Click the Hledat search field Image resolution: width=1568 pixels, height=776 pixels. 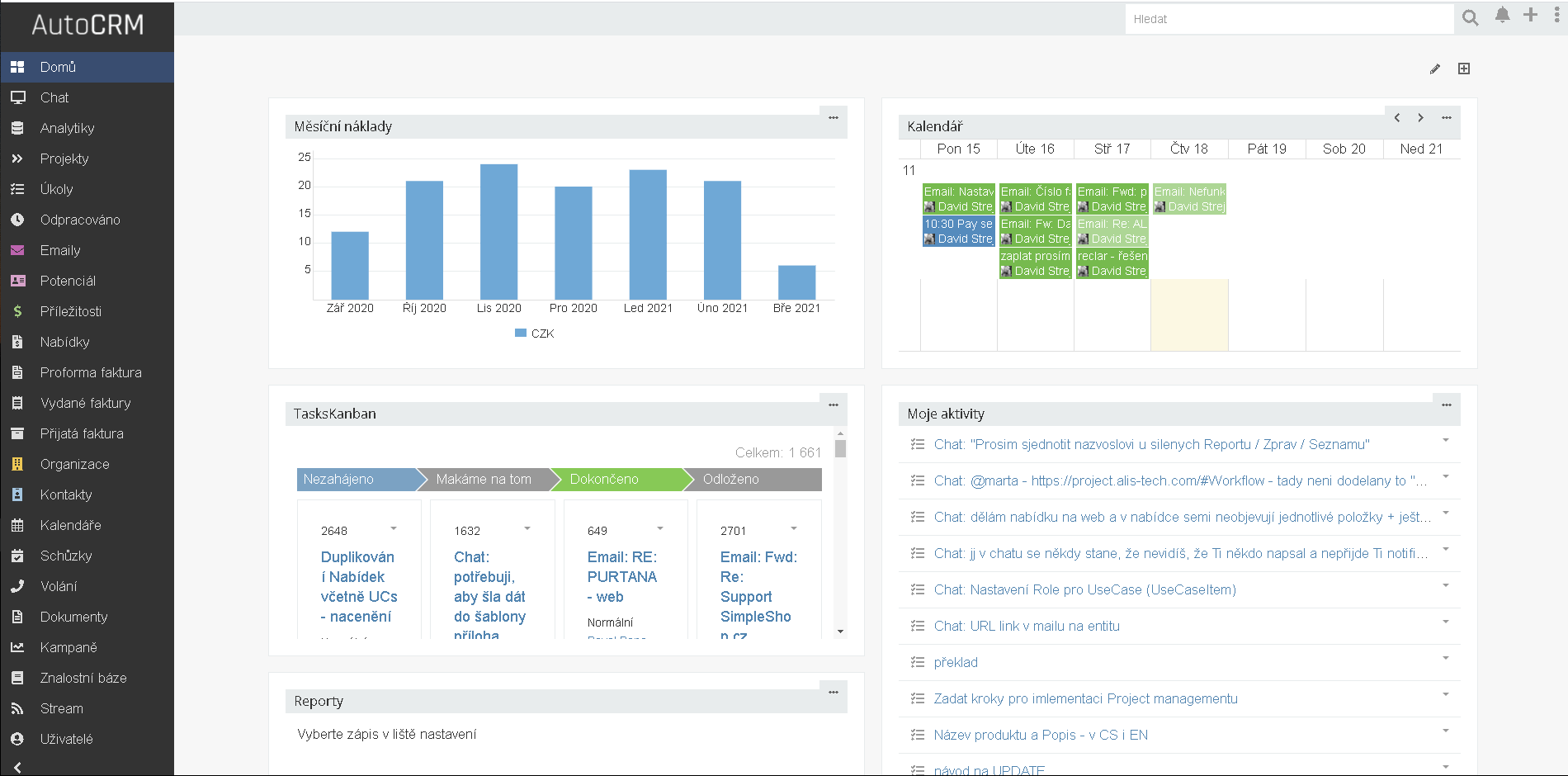1287,19
